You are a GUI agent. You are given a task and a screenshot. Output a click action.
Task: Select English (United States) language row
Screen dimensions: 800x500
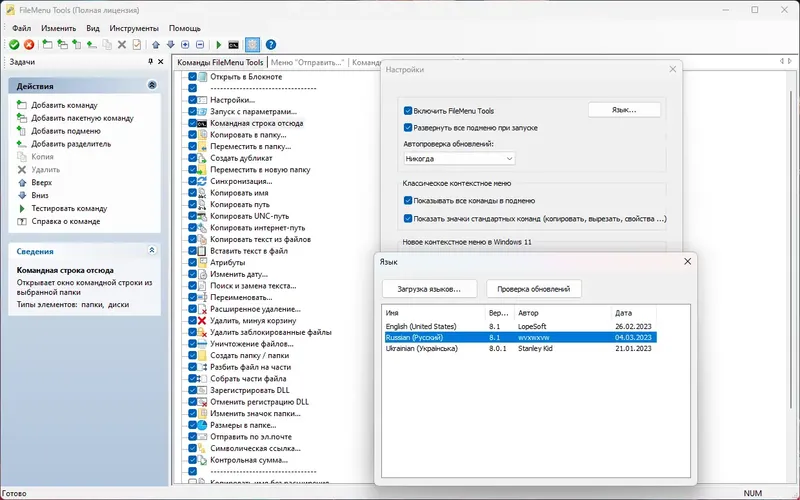[x=520, y=326]
